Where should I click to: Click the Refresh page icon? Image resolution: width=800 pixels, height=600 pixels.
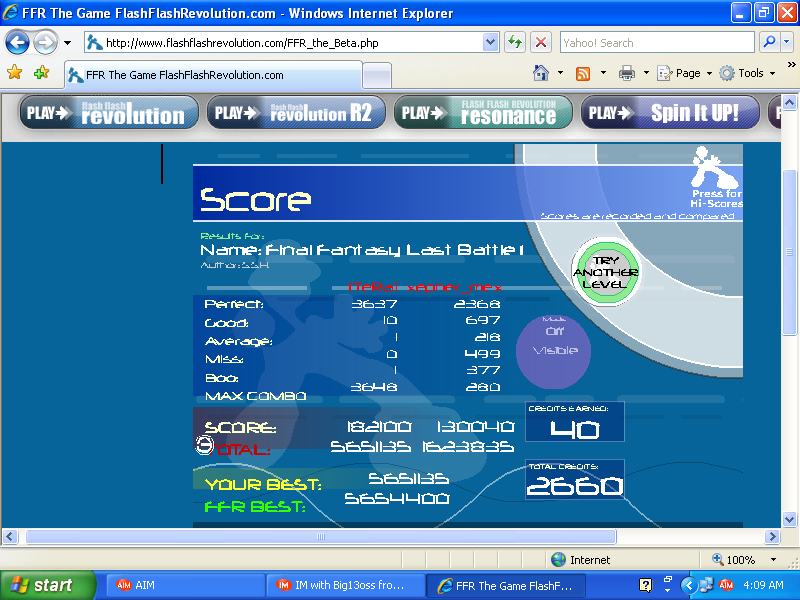515,43
